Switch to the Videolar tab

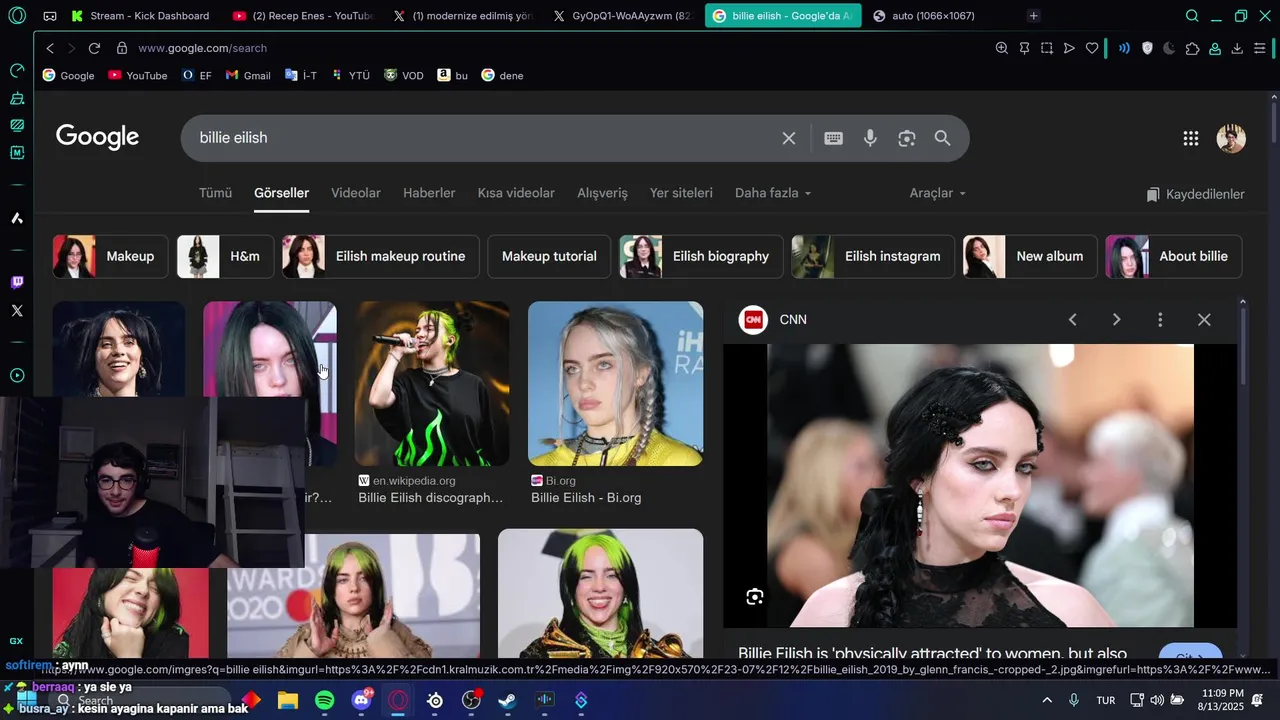(x=356, y=193)
